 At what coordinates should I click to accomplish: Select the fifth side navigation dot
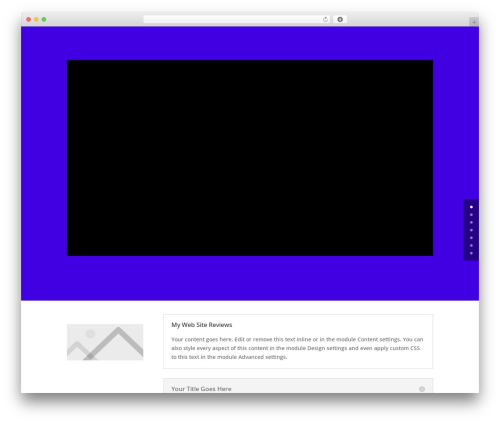pos(471,238)
